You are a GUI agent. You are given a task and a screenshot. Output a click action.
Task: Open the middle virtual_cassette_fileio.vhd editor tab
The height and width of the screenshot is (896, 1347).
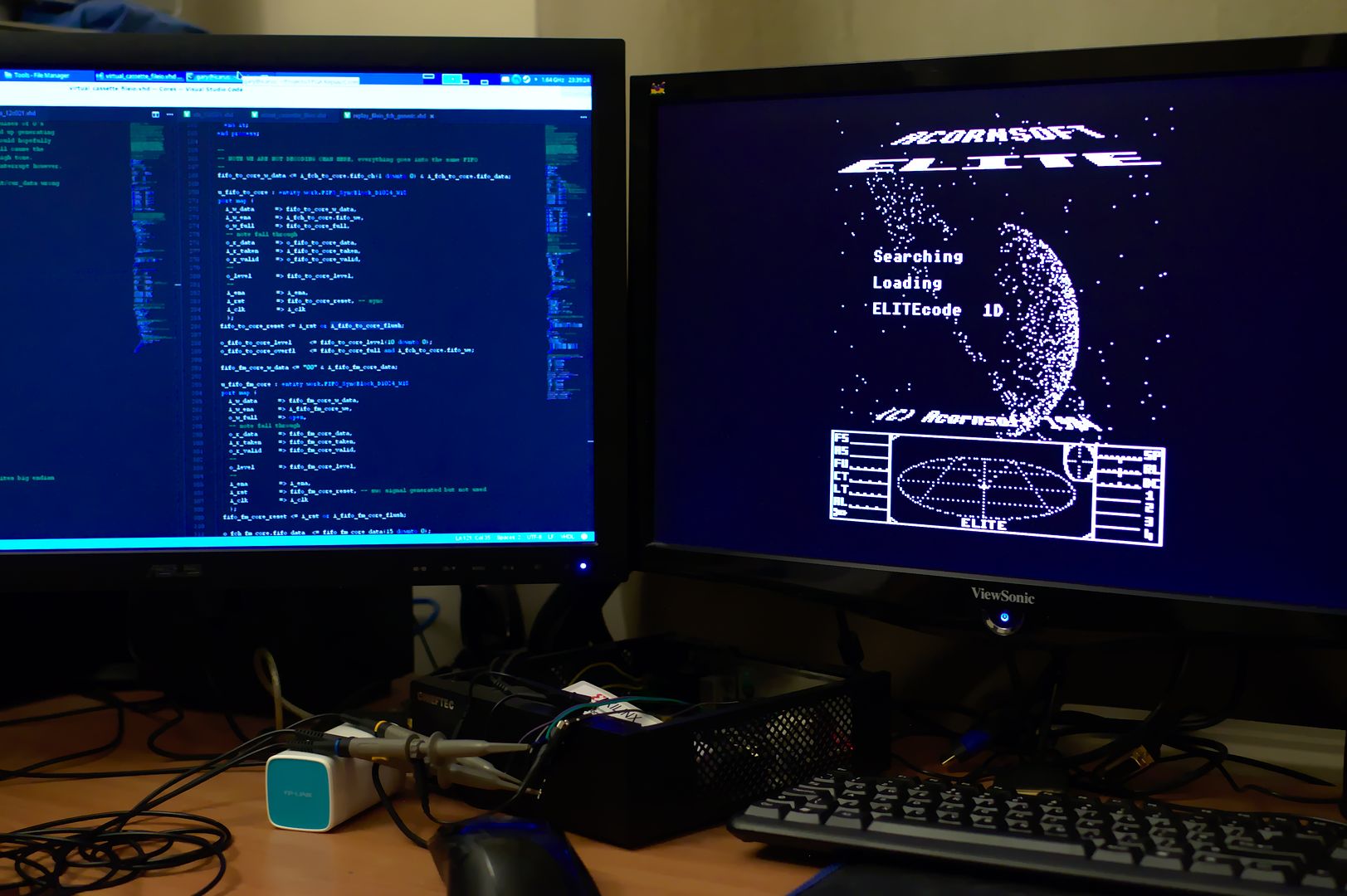pyautogui.click(x=290, y=115)
